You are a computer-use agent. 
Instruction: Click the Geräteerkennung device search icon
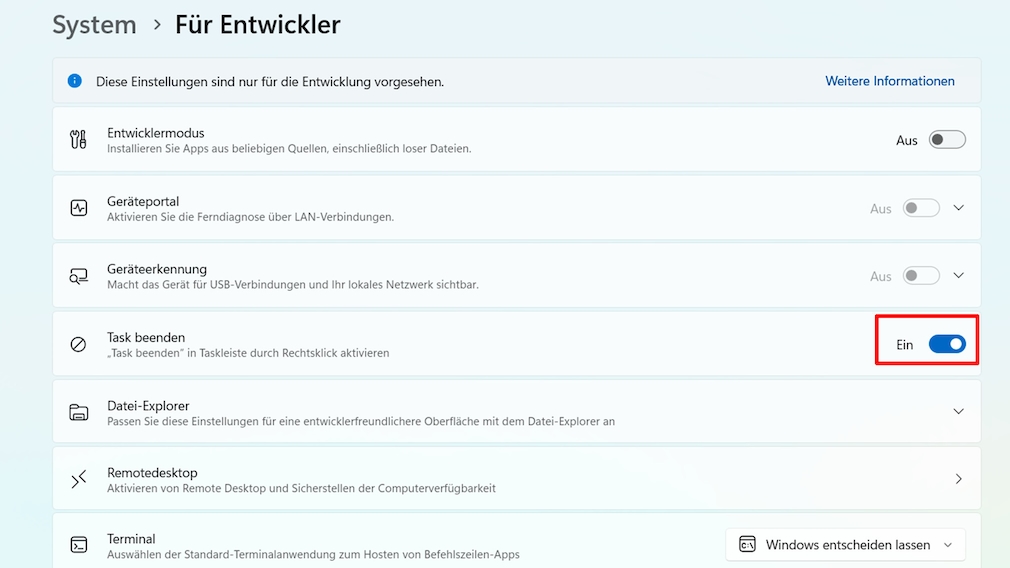78,276
